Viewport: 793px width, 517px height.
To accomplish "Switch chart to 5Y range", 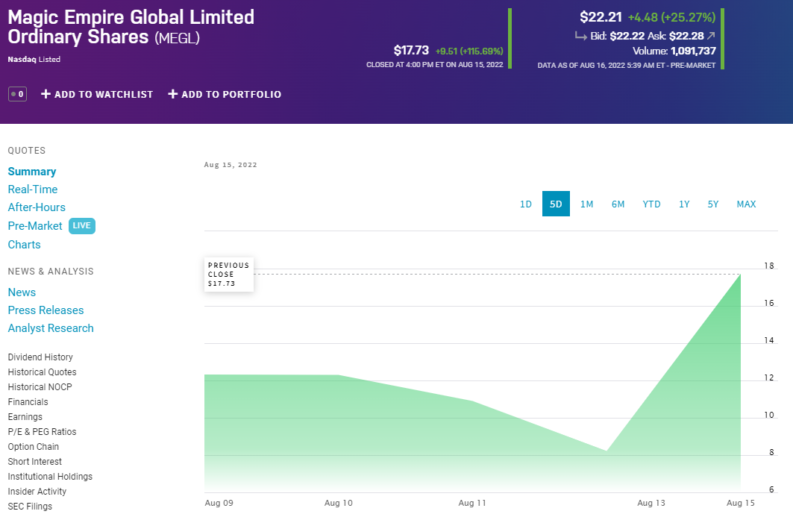I will (x=713, y=204).
